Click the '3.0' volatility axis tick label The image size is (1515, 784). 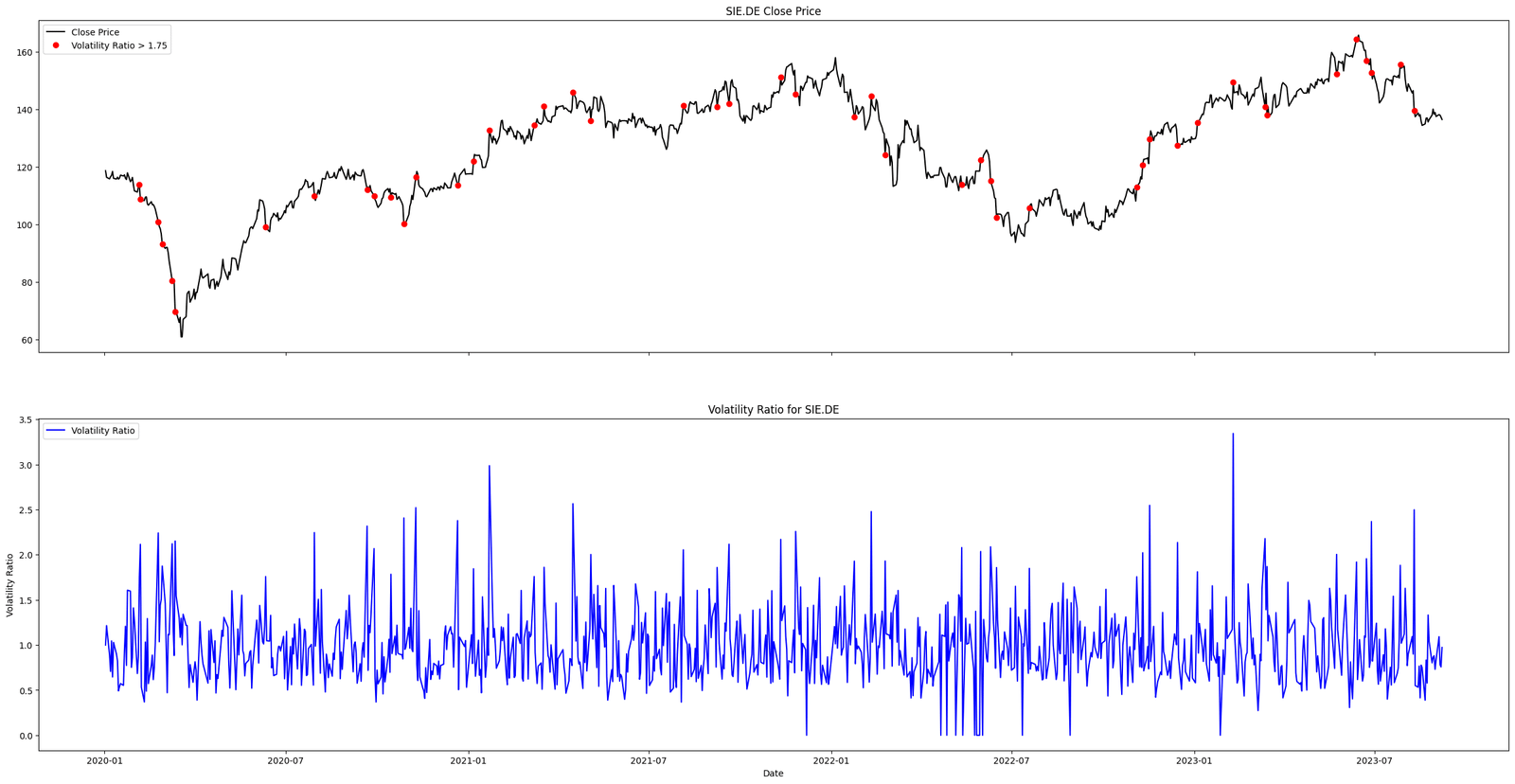(x=26, y=466)
